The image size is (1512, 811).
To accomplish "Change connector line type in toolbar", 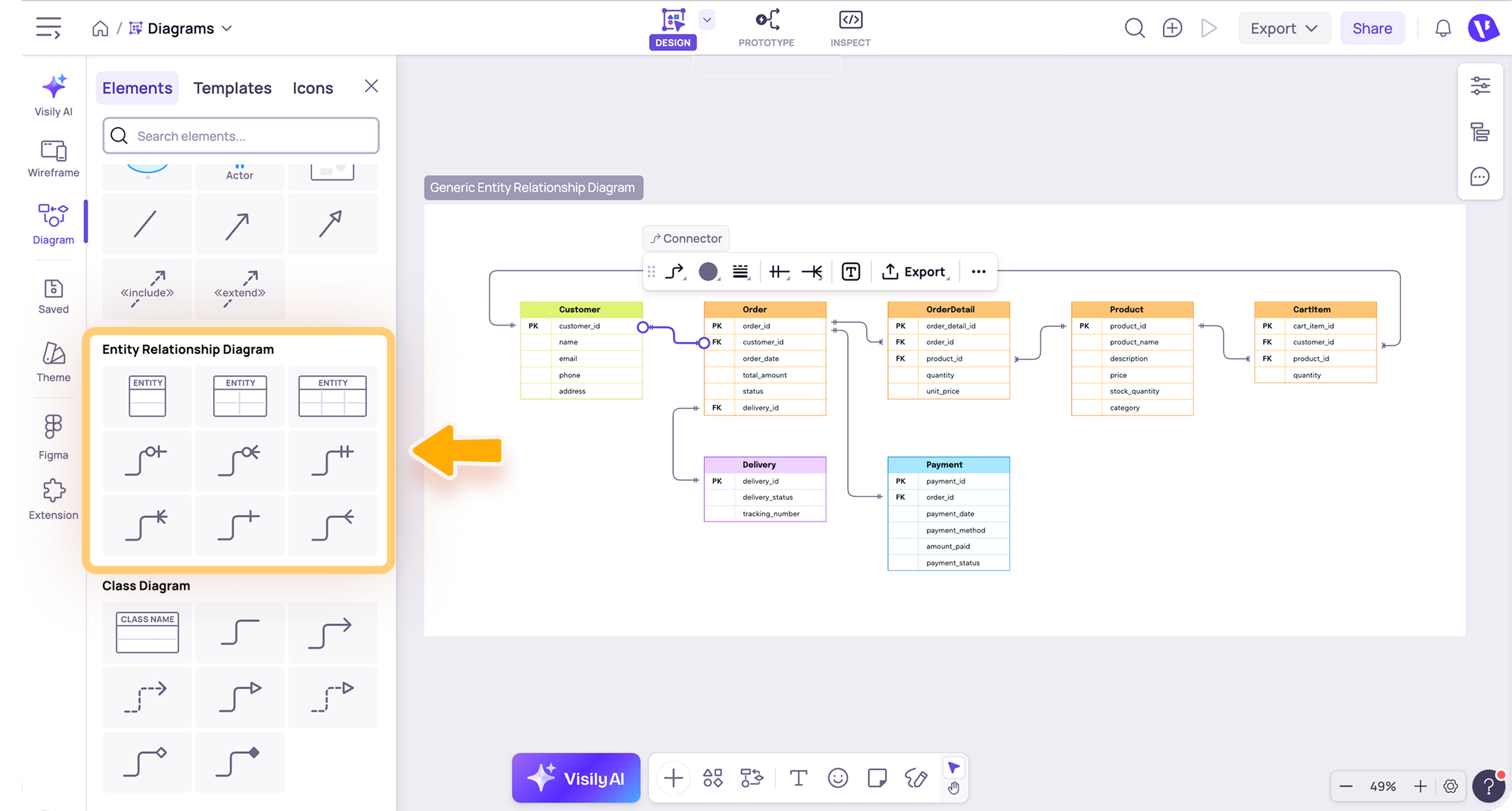I will pos(675,272).
